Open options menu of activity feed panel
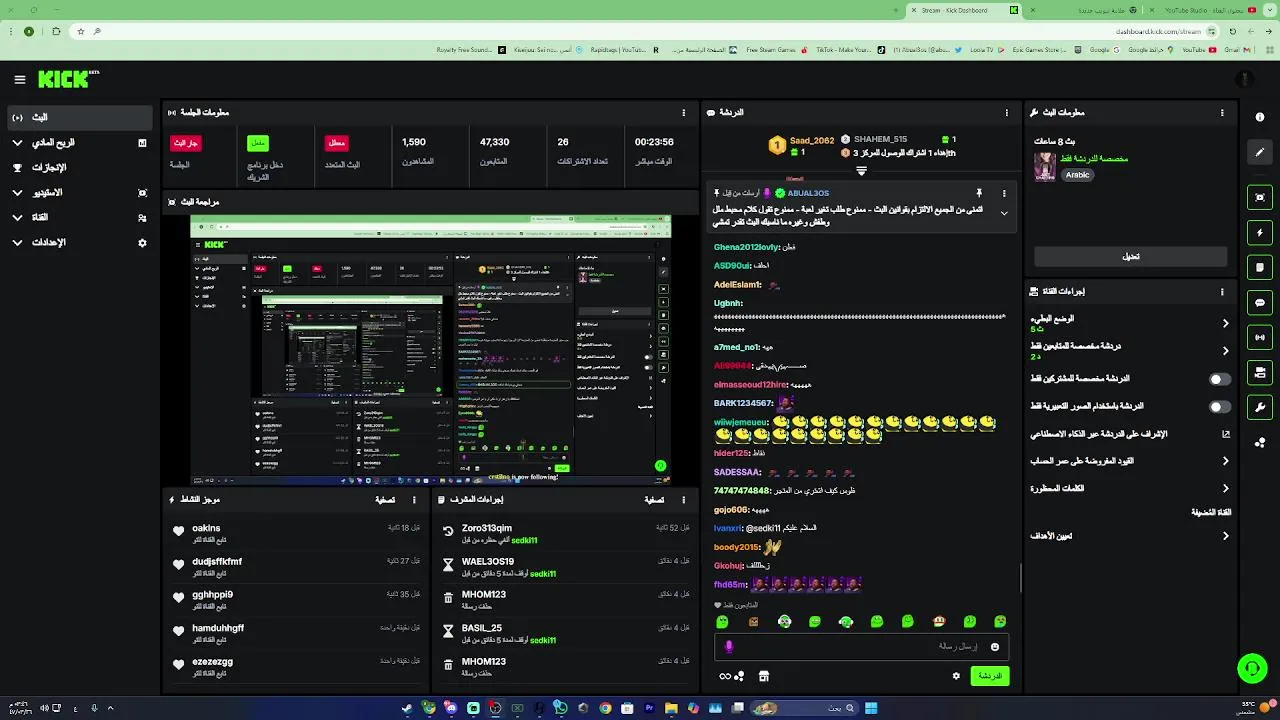The height and width of the screenshot is (720, 1280). (416, 500)
